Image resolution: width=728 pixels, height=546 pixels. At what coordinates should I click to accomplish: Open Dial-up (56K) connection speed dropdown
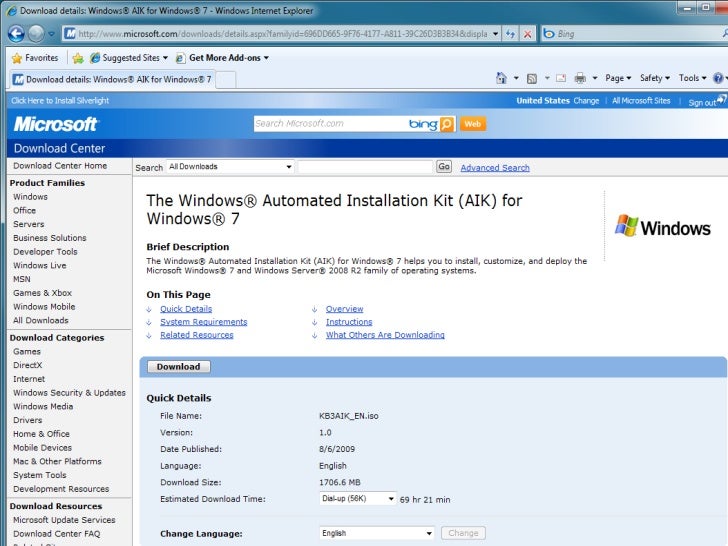[358, 499]
